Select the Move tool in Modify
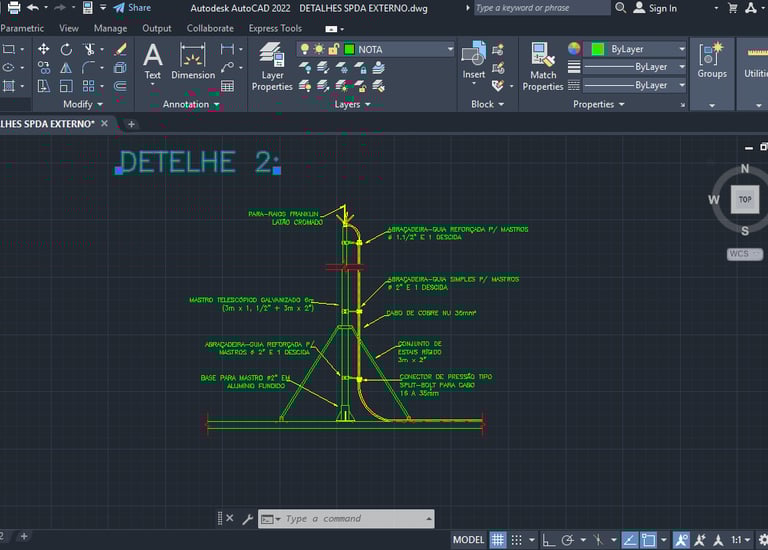Screen dimensions: 768x550 pos(44,49)
